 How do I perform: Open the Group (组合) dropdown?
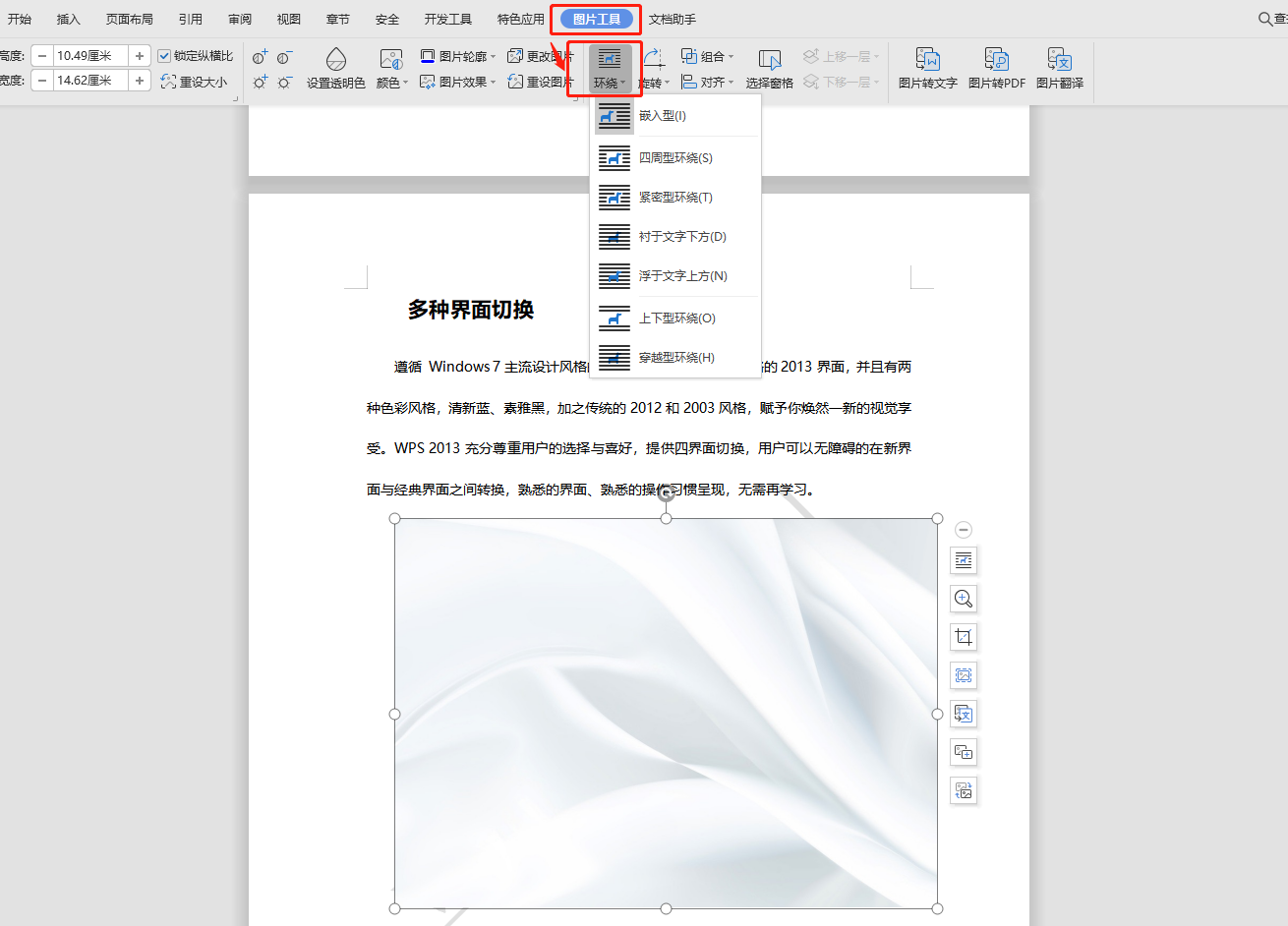coord(708,57)
